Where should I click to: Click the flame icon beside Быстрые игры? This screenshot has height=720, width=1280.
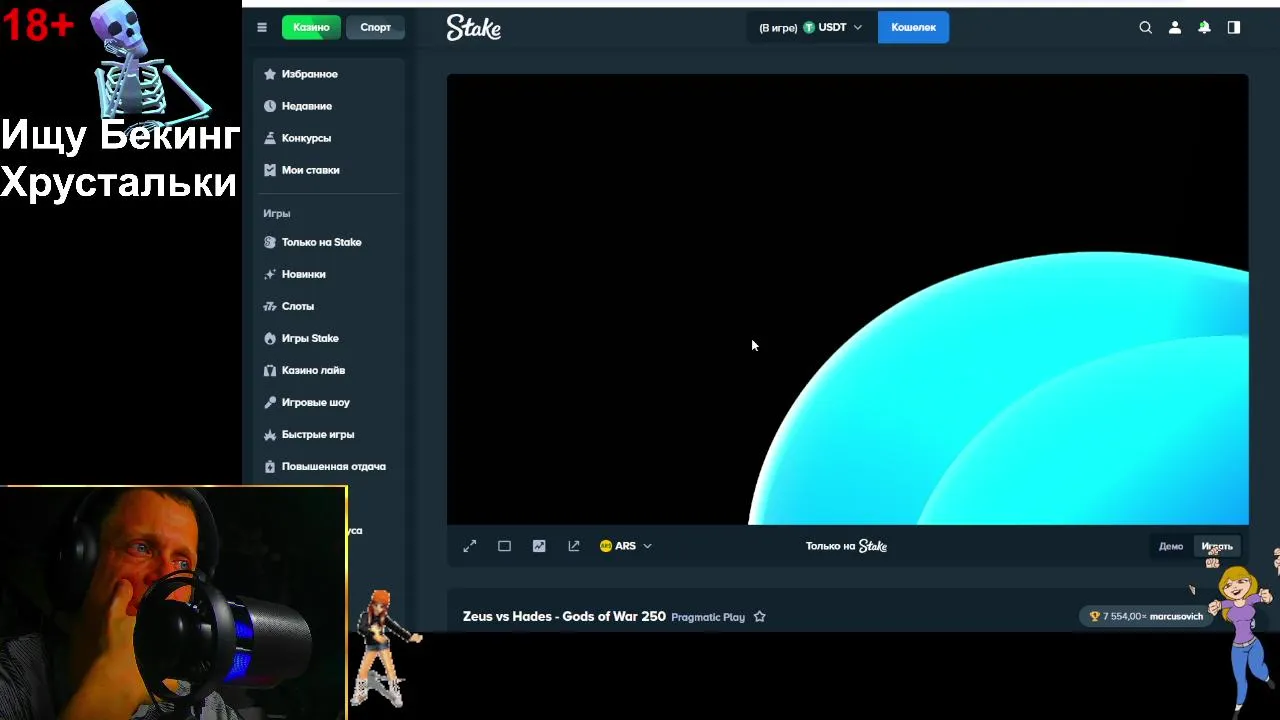270,434
